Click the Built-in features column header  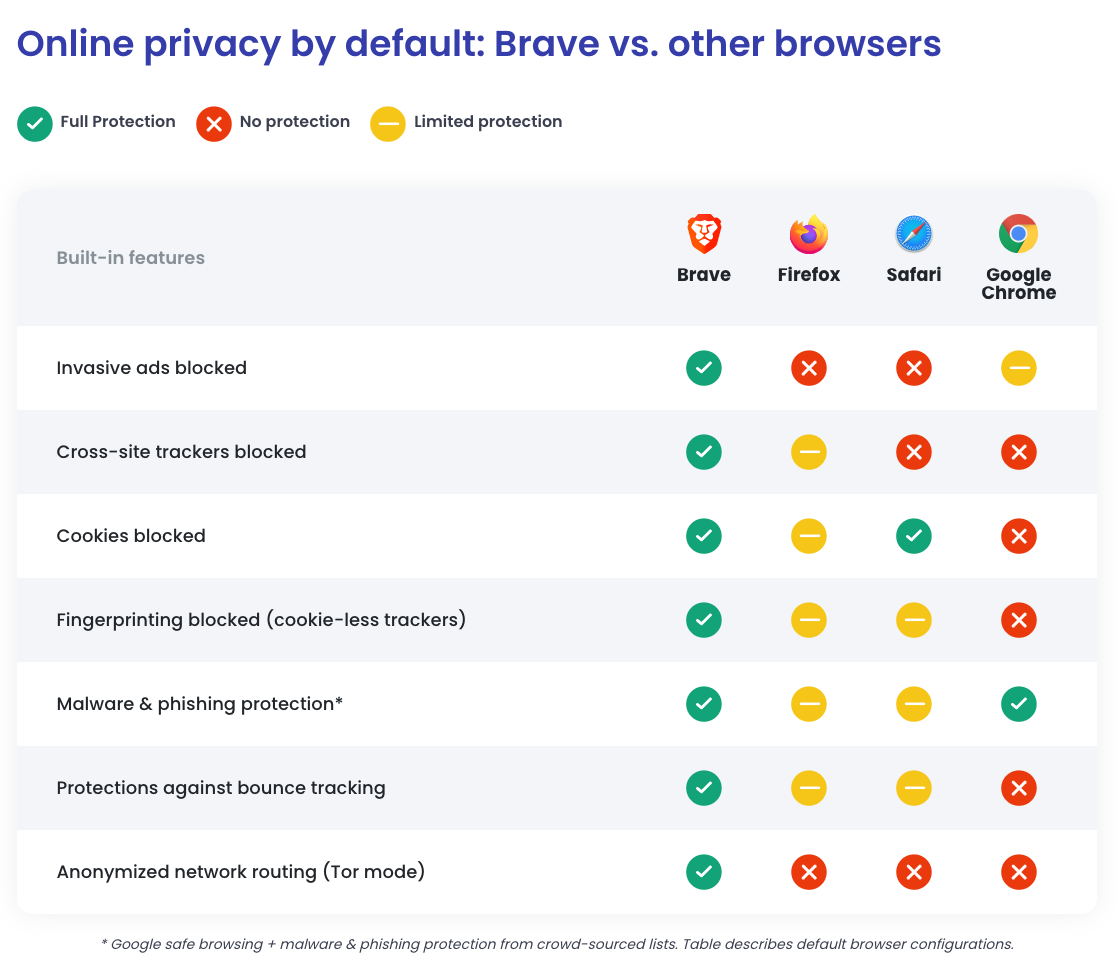pyautogui.click(x=130, y=257)
